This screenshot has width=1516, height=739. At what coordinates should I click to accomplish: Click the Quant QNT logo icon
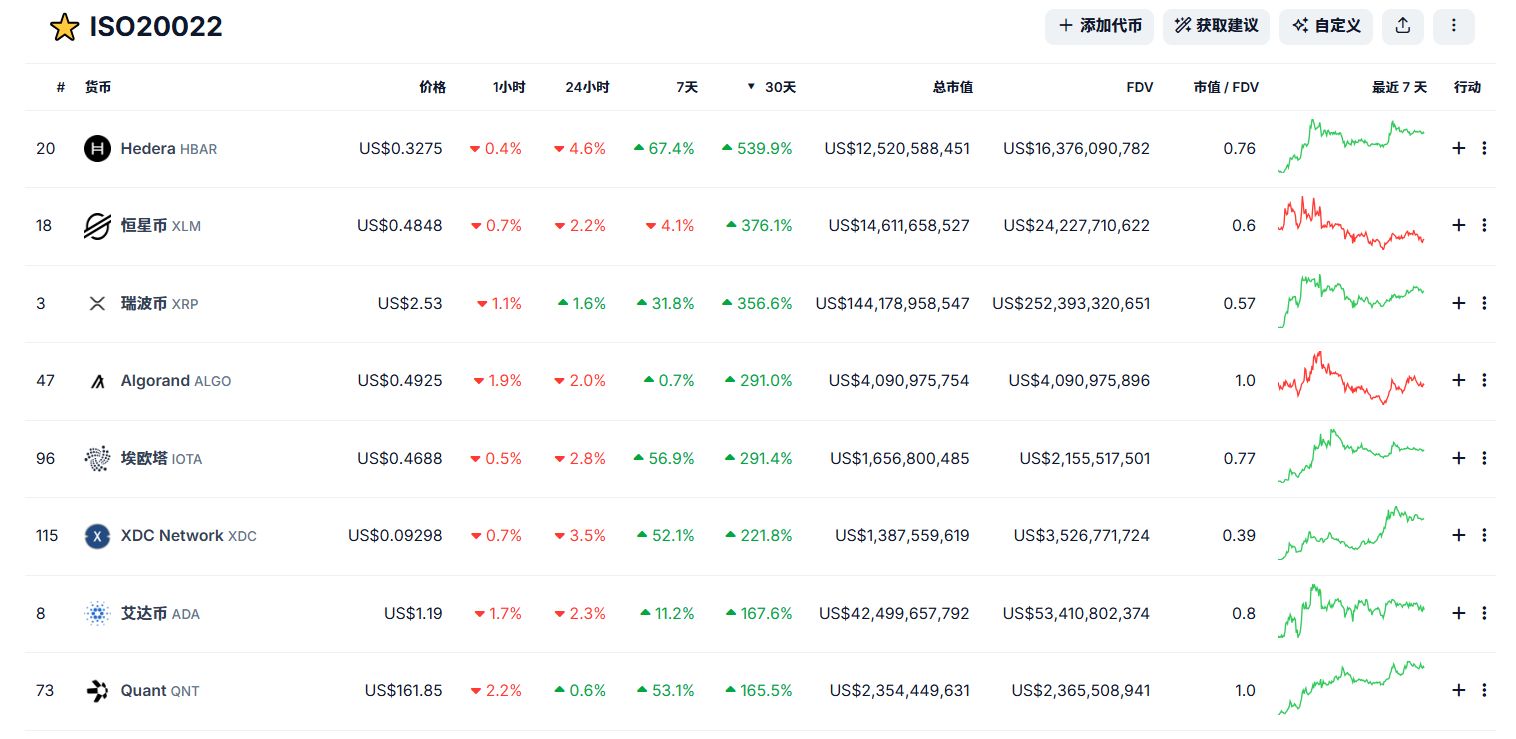pyautogui.click(x=97, y=691)
